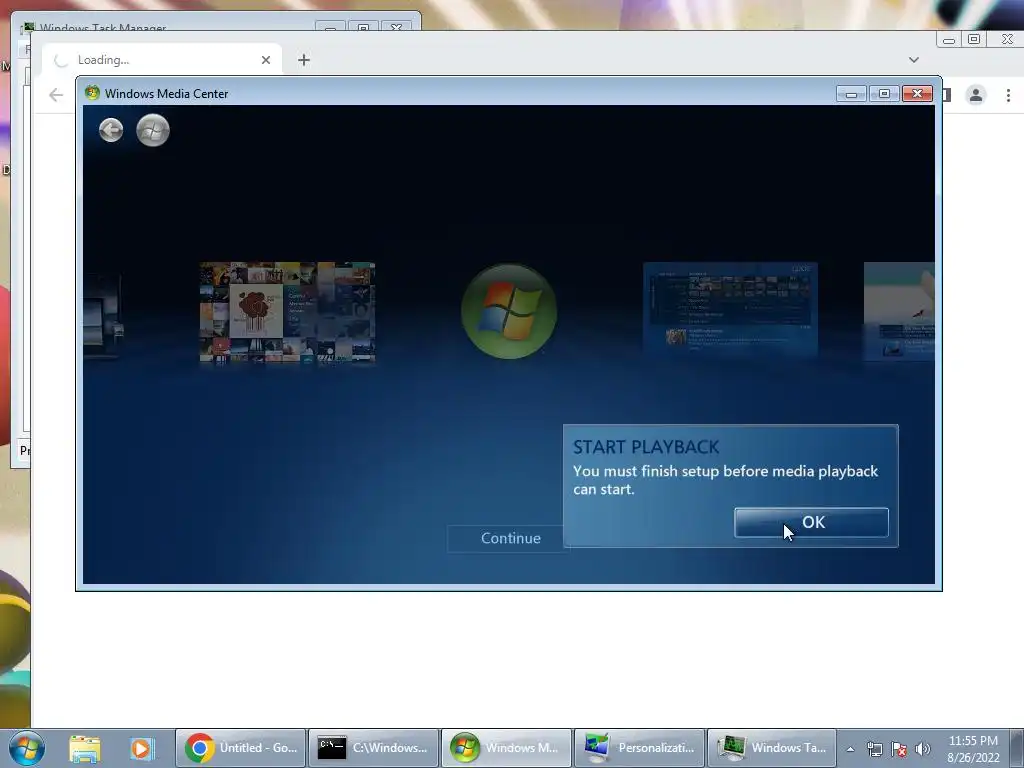Open Windows Explorer from taskbar

point(85,748)
